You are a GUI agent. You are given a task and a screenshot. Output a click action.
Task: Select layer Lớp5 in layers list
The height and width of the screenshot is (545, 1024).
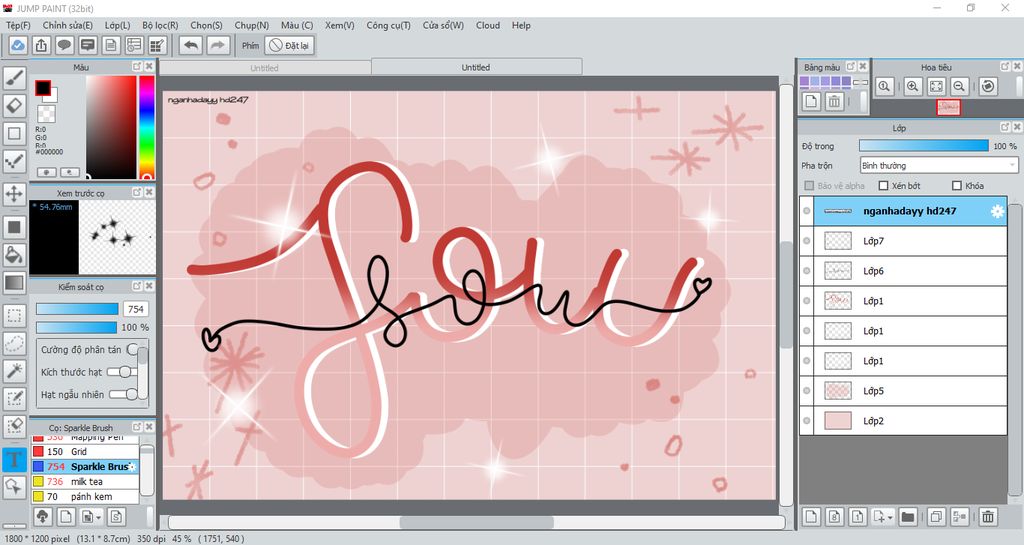point(903,391)
